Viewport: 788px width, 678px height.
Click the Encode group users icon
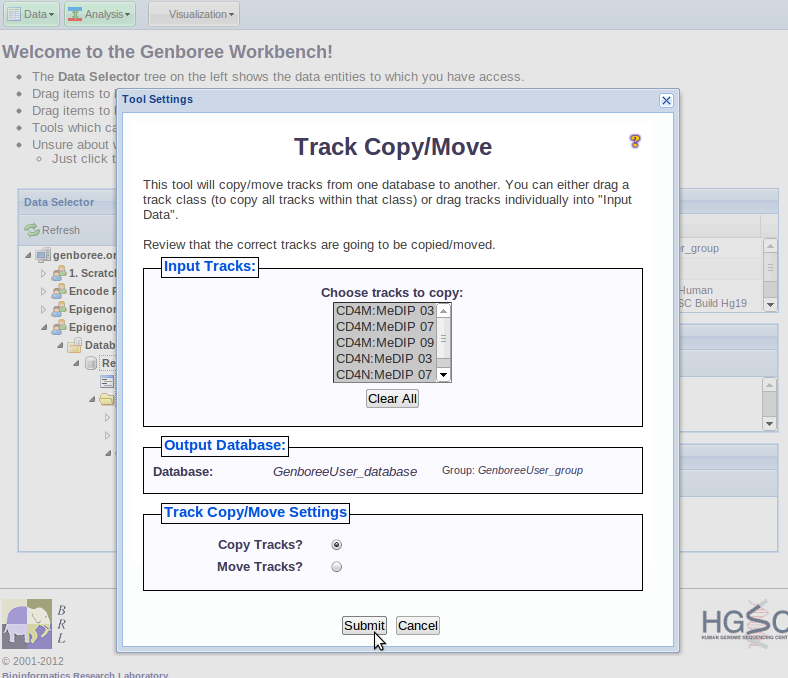[59, 291]
